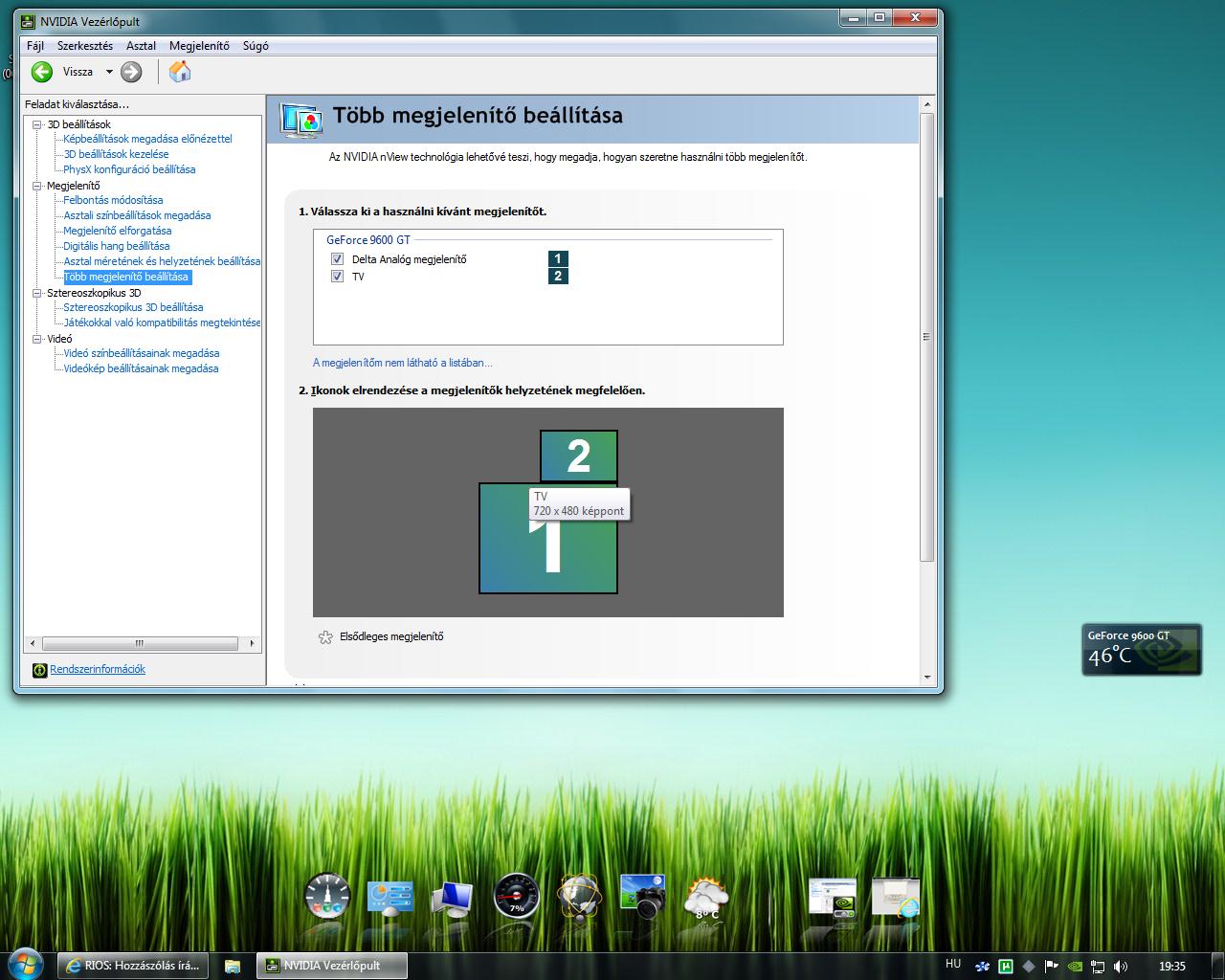Open the control panel dock icon

(390, 899)
